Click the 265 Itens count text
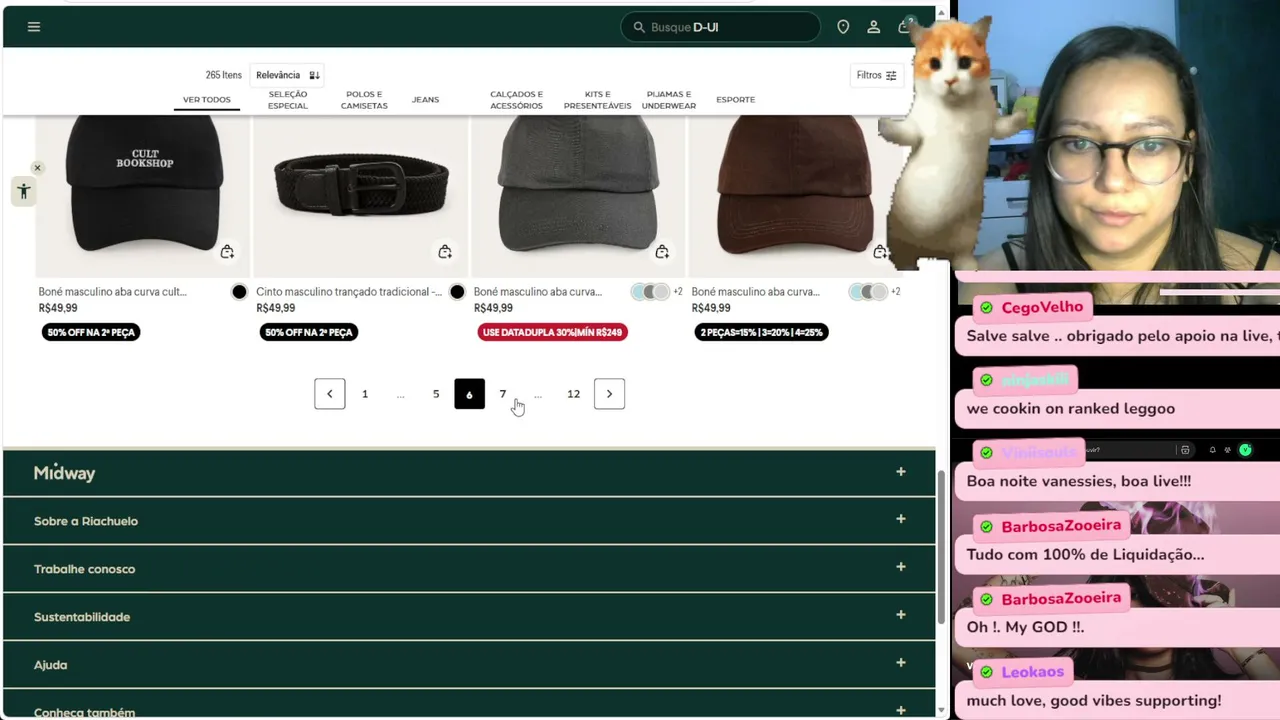 point(224,75)
